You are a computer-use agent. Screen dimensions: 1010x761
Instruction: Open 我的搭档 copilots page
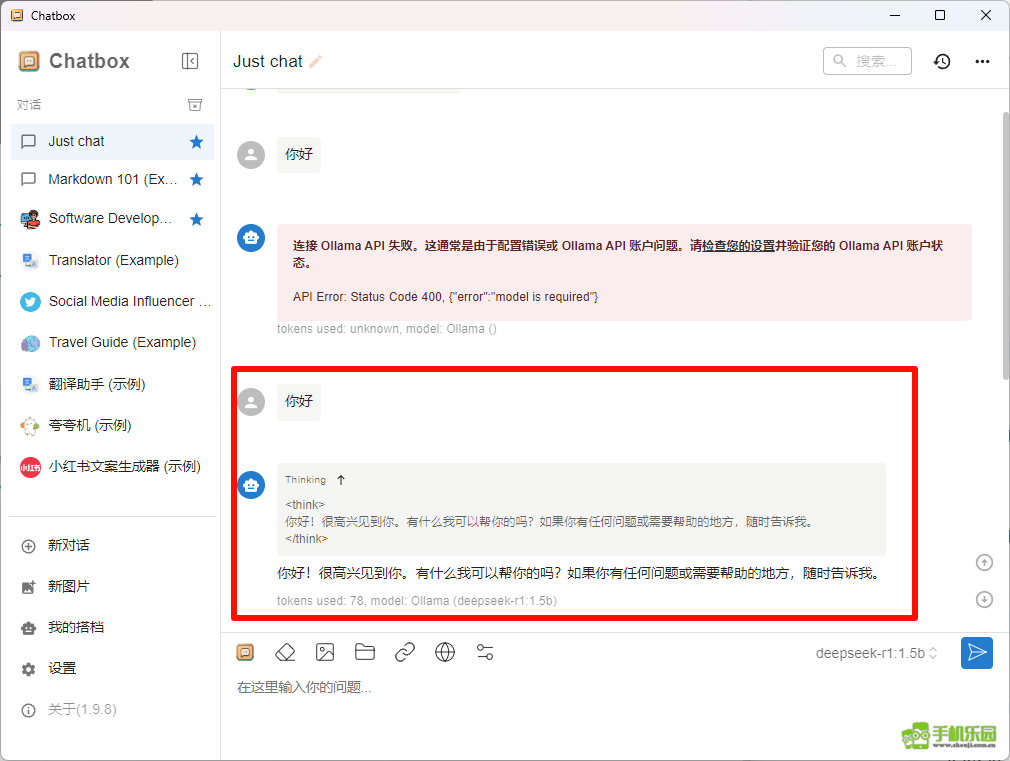point(112,628)
